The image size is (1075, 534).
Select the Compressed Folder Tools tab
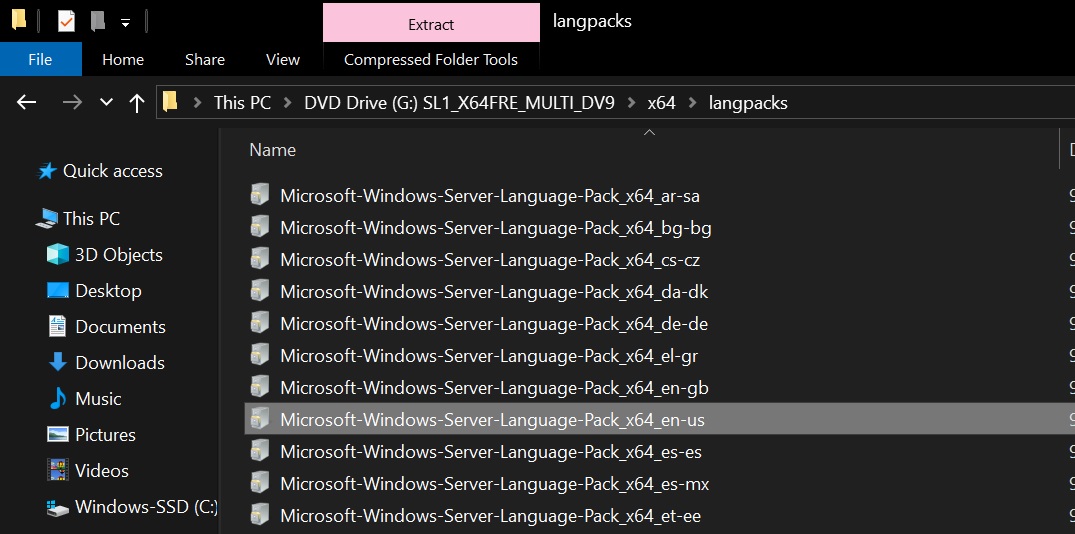click(431, 60)
